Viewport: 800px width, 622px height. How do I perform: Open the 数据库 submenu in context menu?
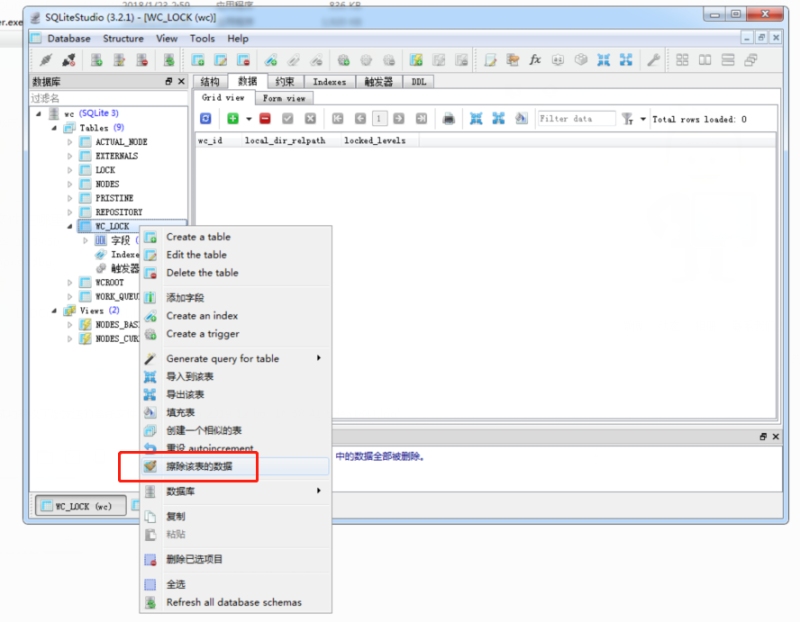click(x=235, y=491)
